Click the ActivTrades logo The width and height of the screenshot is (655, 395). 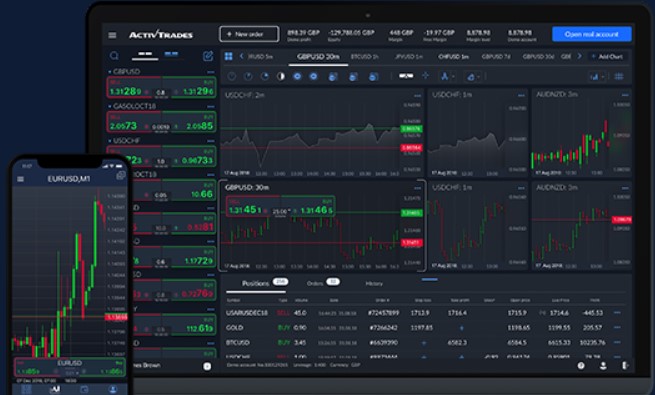pyautogui.click(x=161, y=34)
